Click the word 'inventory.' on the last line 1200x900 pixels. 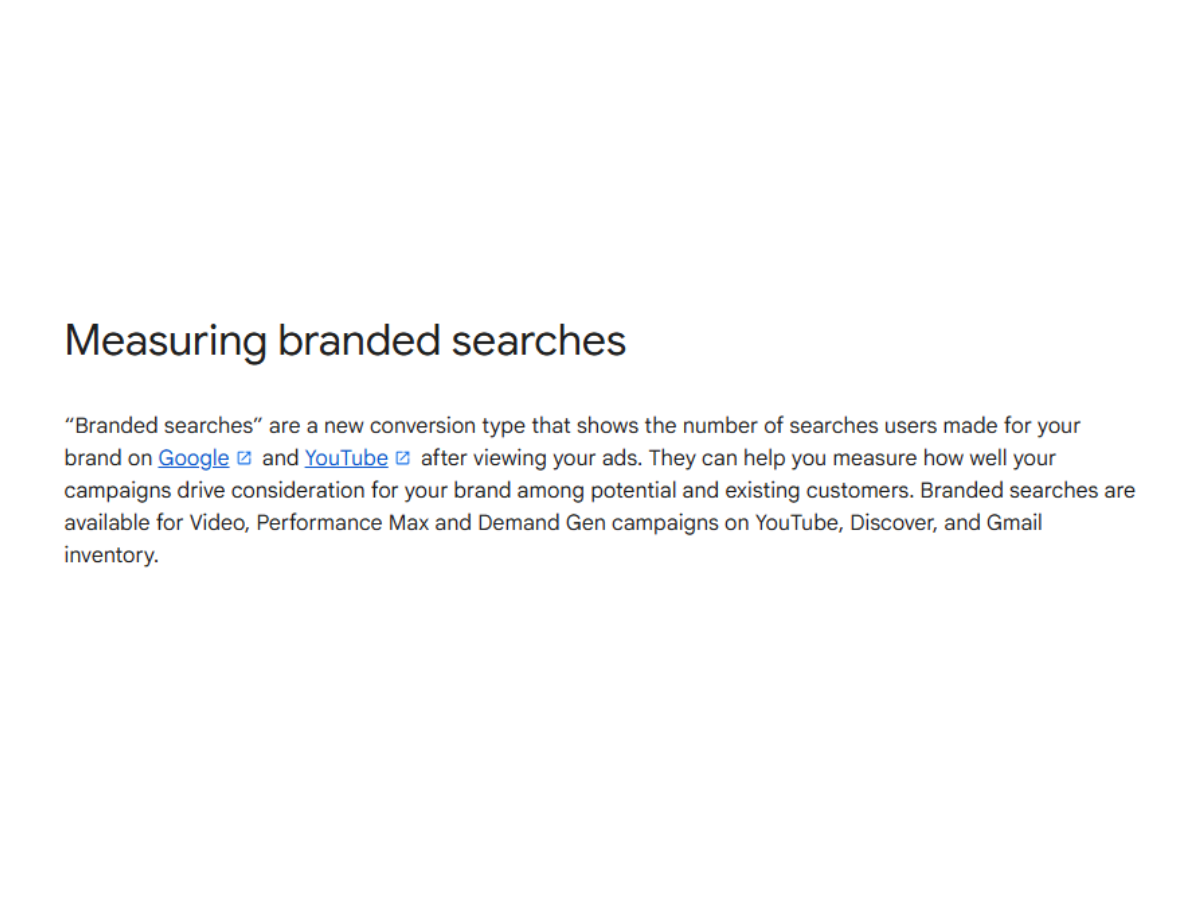[x=111, y=556]
